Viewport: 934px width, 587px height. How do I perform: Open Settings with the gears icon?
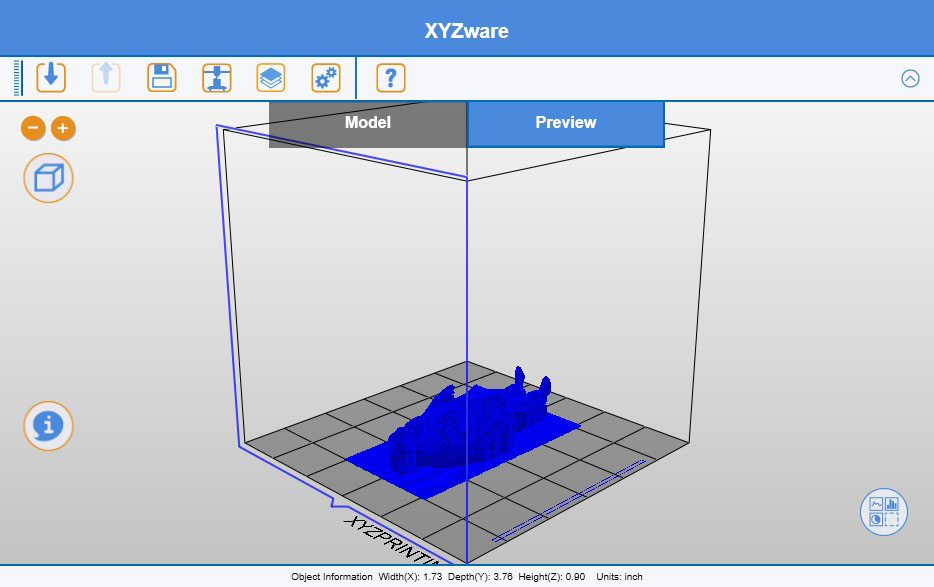click(x=326, y=77)
